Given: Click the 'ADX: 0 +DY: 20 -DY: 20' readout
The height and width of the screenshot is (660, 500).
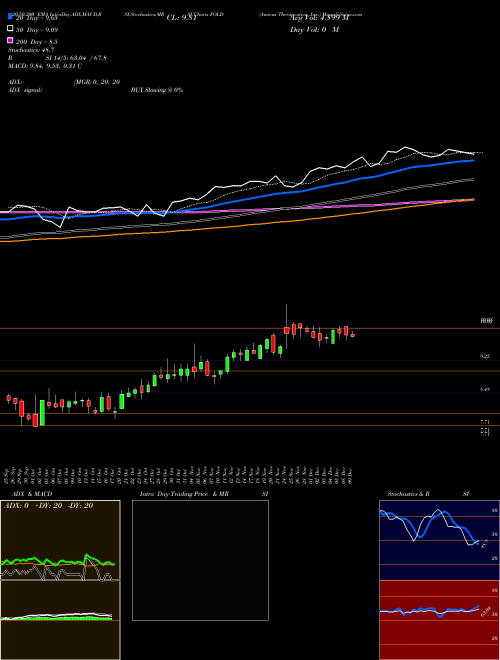Looking at the screenshot, I should click(x=48, y=506).
